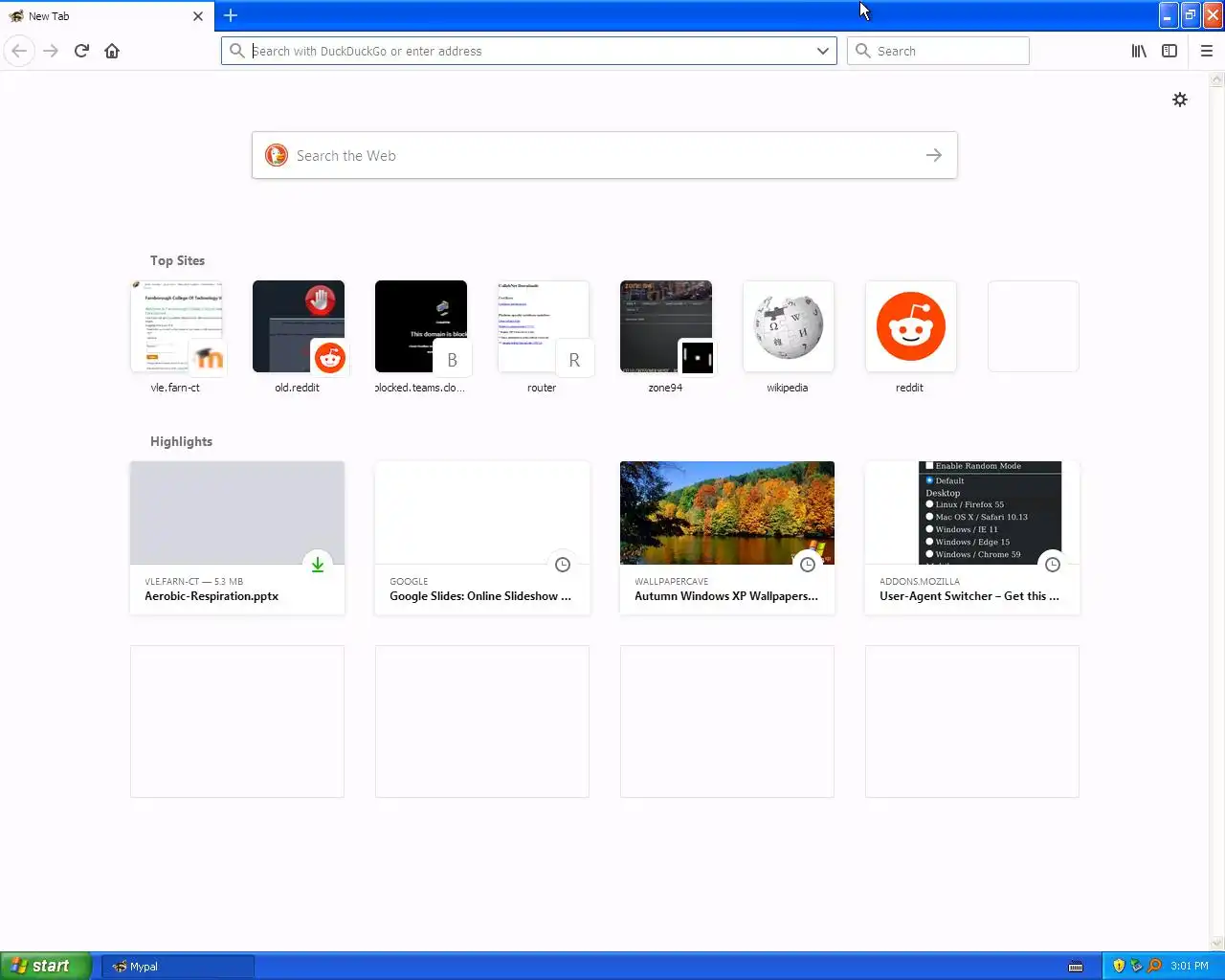
Task: Click the Forward navigation arrow
Action: (x=51, y=51)
